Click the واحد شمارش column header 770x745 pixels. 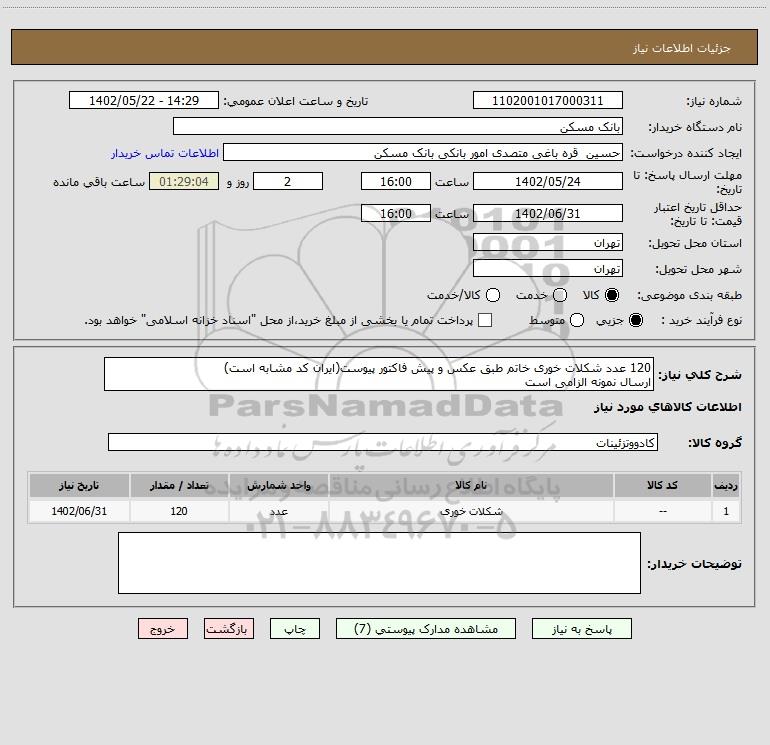point(278,485)
